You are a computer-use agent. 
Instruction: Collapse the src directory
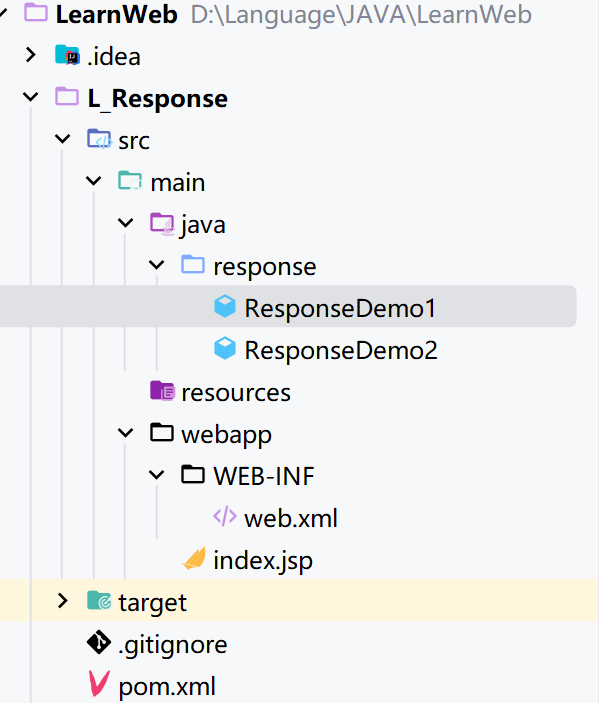pyautogui.click(x=63, y=140)
